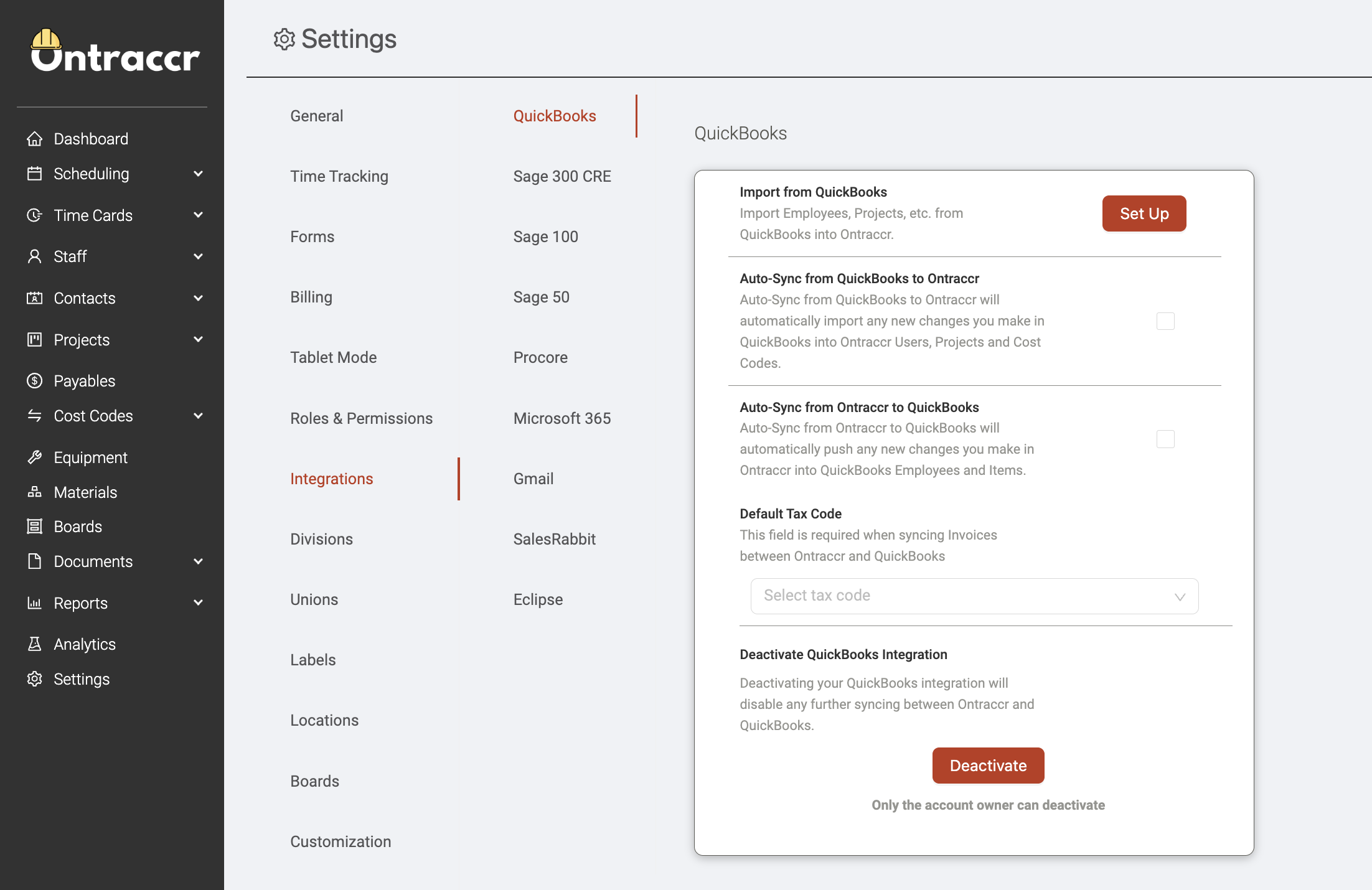Click the sidebar Settings gear icon
This screenshot has width=1372, height=890.
point(35,679)
